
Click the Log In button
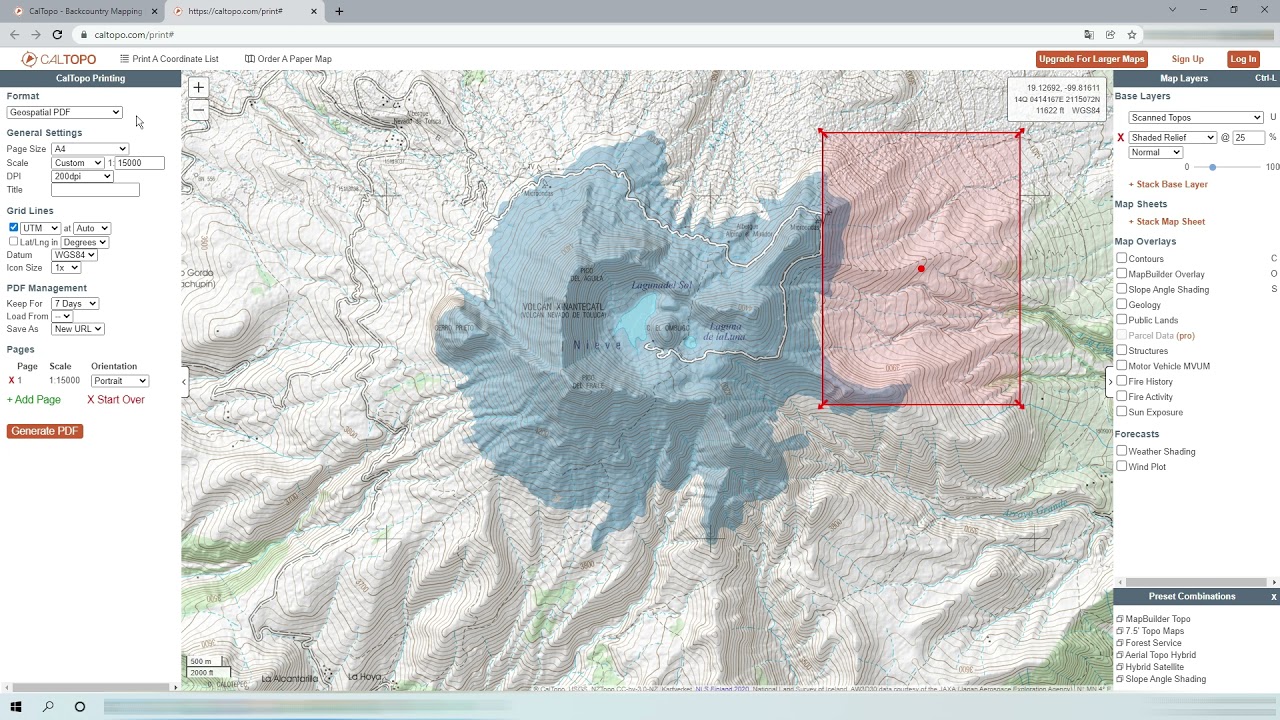point(1243,59)
